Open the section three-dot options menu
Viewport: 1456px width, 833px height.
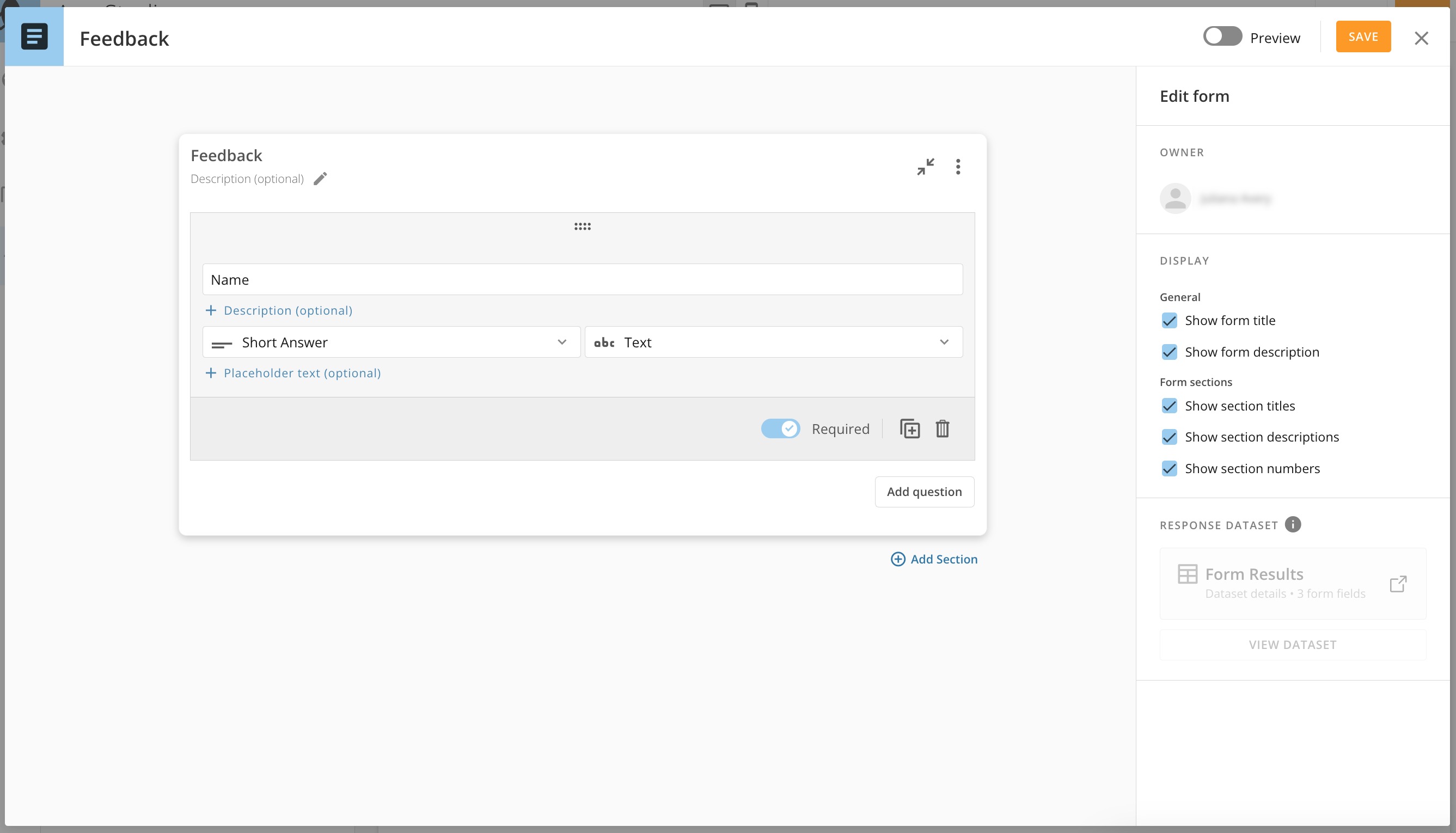pos(958,167)
